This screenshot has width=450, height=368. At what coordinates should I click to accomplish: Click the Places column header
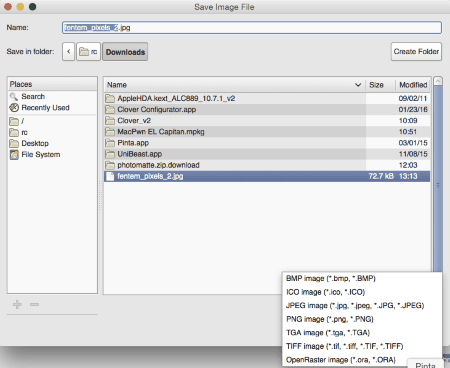click(52, 84)
